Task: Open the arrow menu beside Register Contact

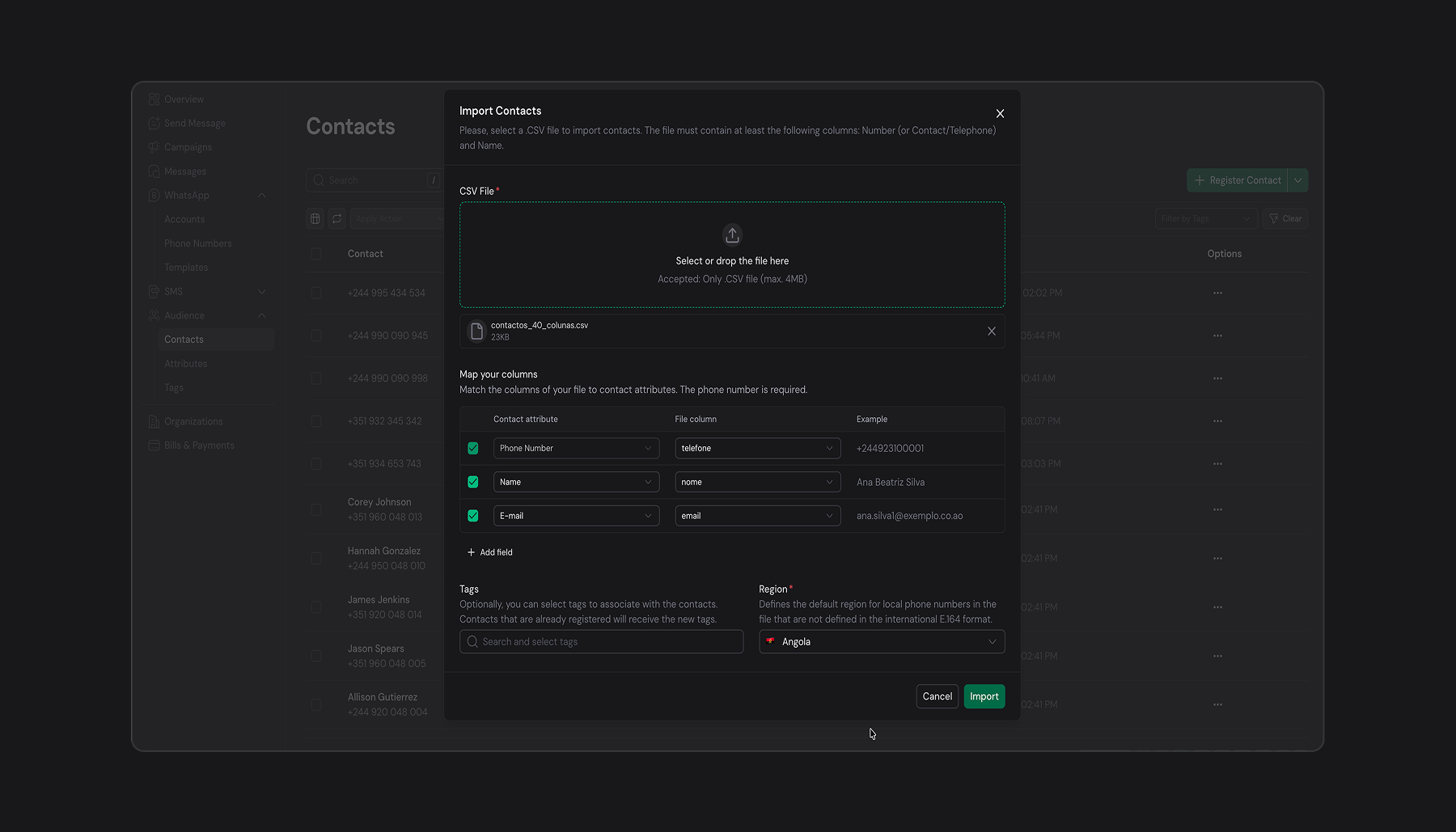Action: coord(1297,180)
